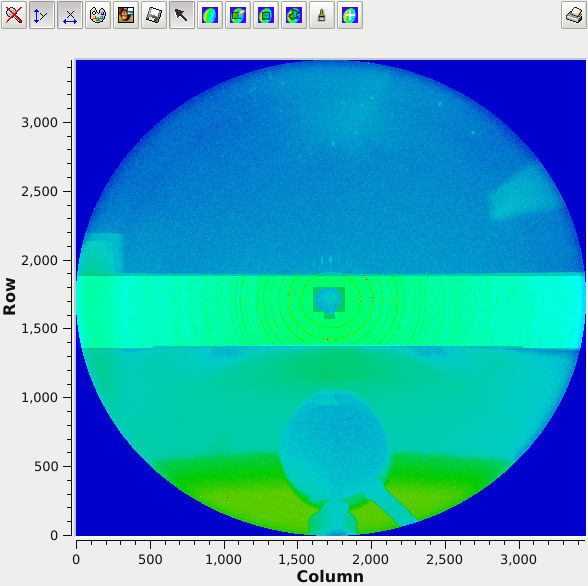Click the add-region plus icon

point(350,15)
